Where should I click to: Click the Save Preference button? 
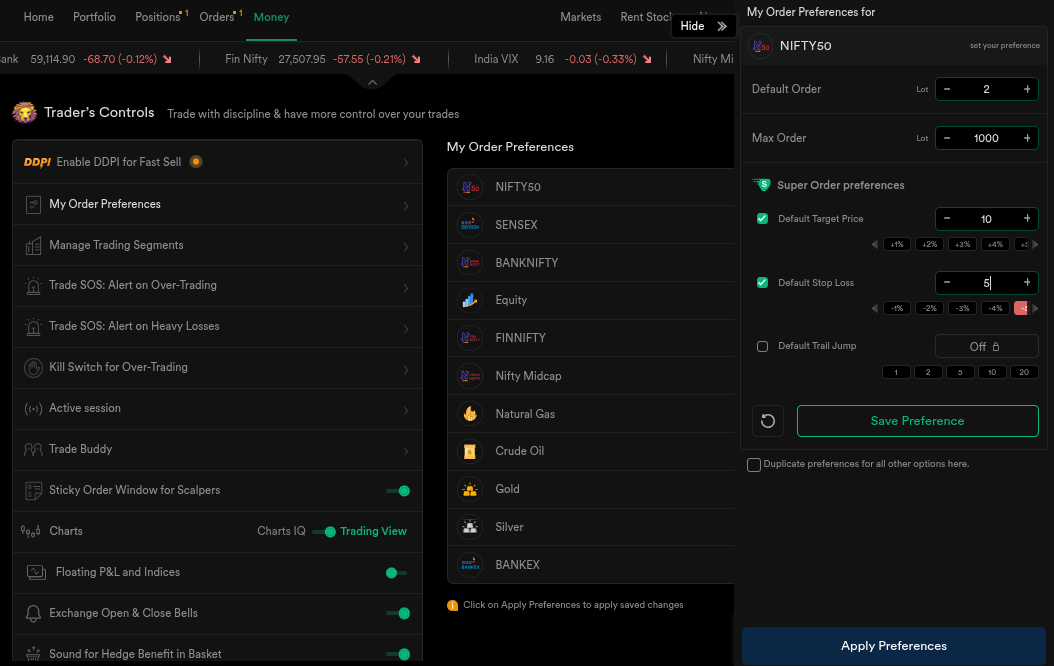[x=917, y=421]
